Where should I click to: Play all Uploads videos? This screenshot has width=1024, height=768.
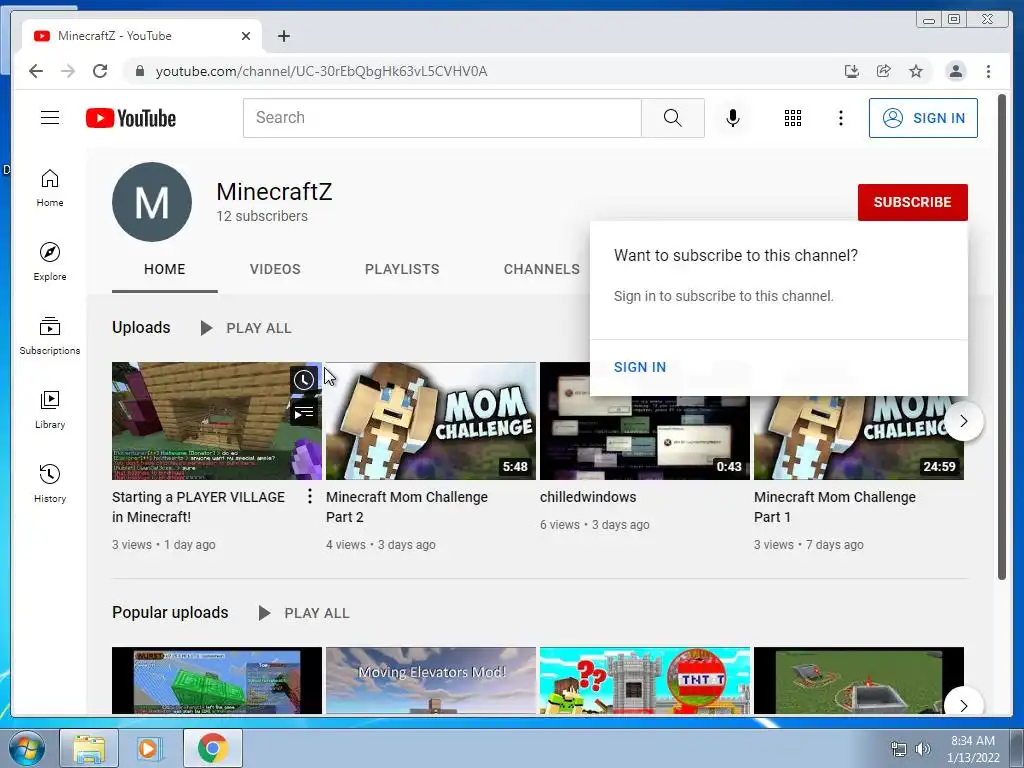point(246,328)
